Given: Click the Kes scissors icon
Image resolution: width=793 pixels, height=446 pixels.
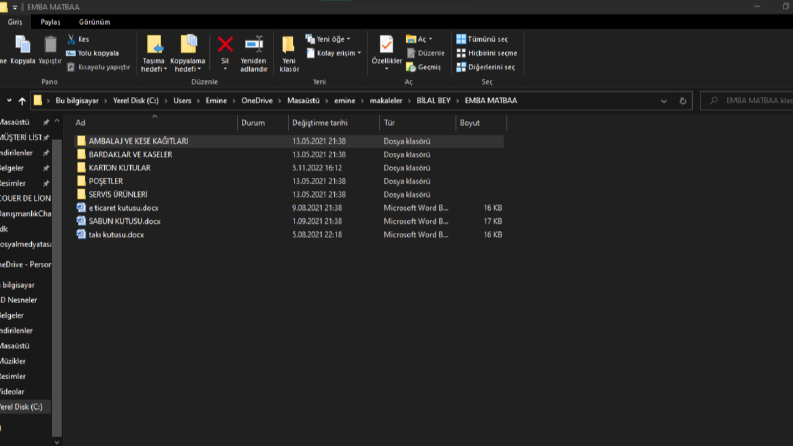Looking at the screenshot, I should point(72,39).
